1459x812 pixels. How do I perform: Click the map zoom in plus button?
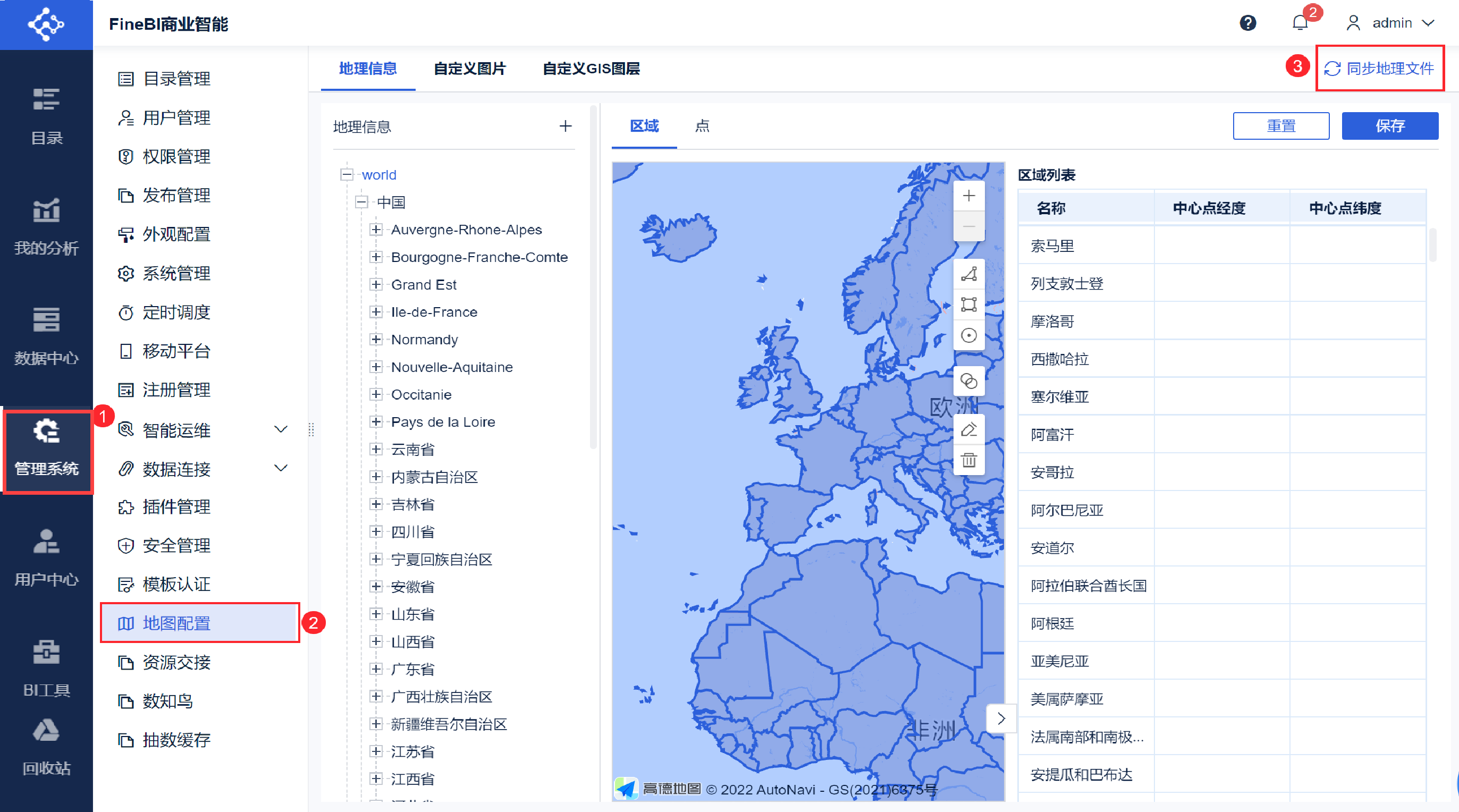click(968, 196)
